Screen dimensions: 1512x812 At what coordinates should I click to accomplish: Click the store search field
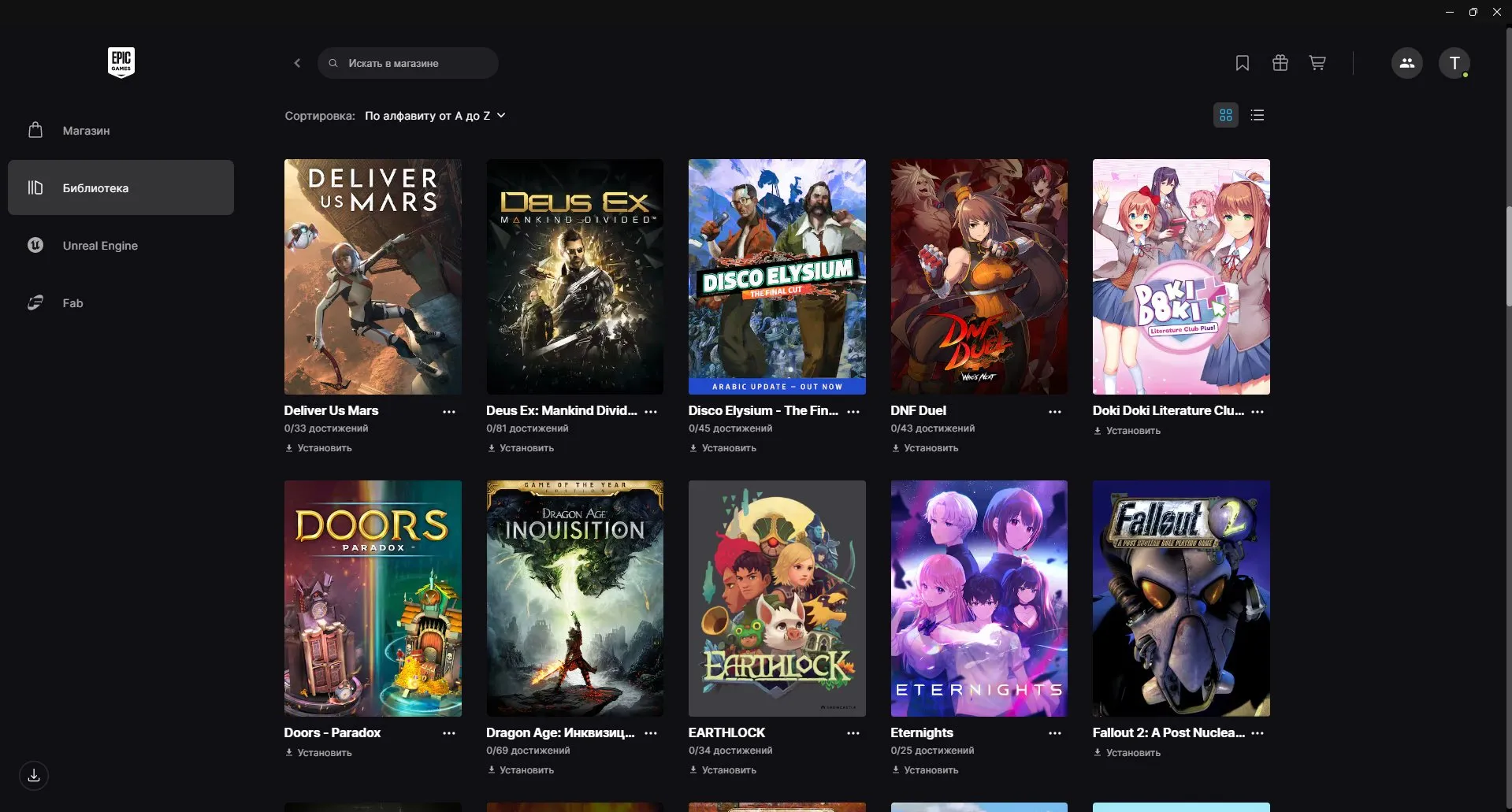(408, 63)
